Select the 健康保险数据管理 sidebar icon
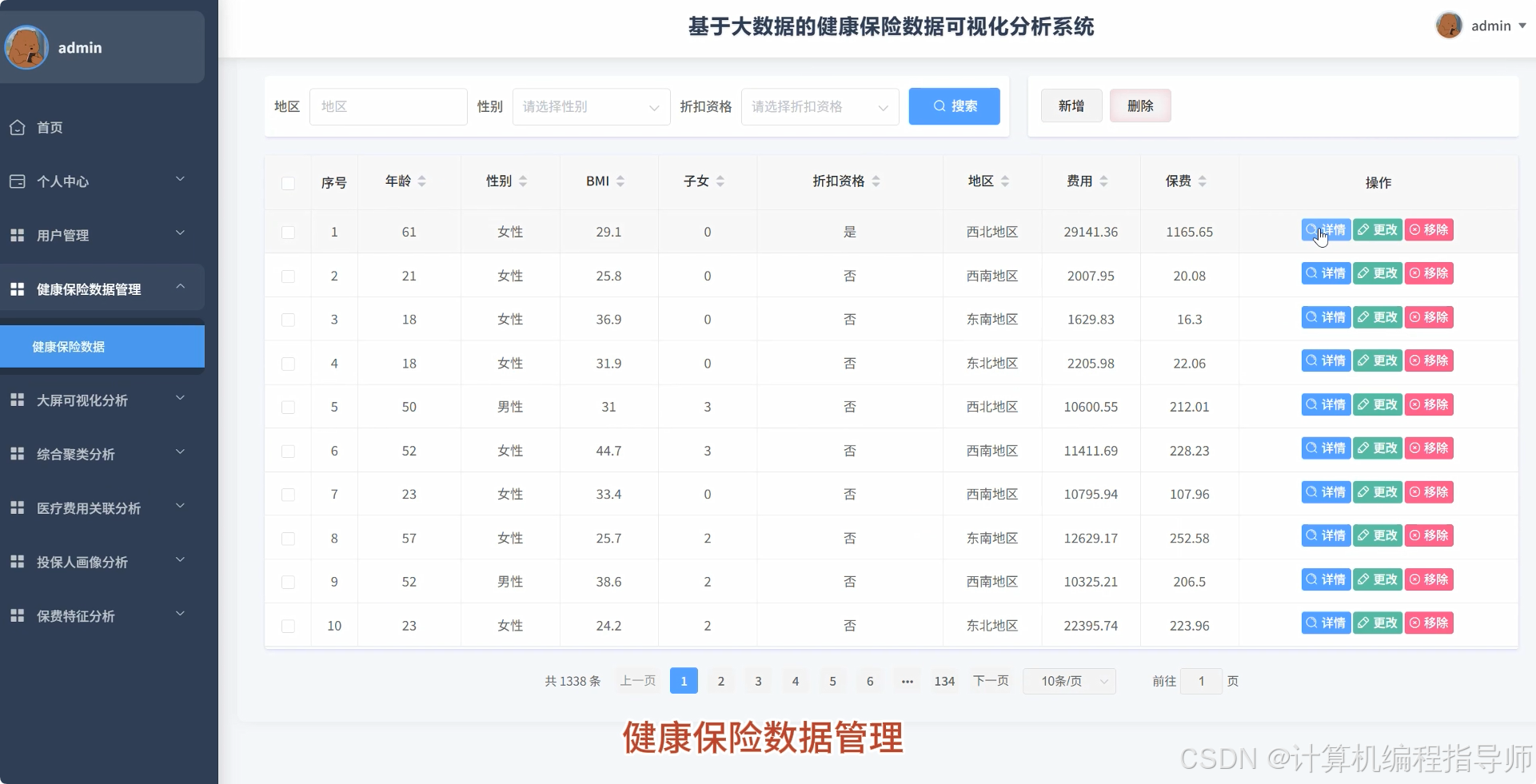Image resolution: width=1536 pixels, height=784 pixels. [x=18, y=289]
